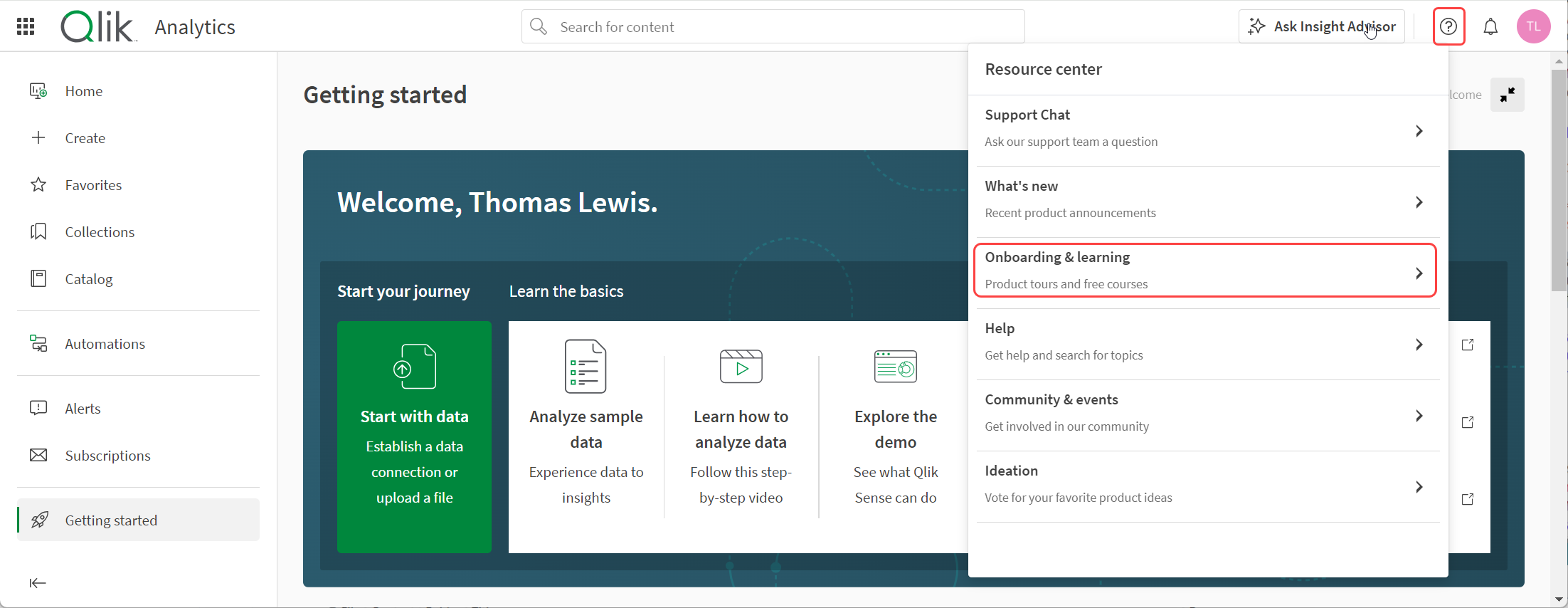Viewport: 1568px width, 608px height.
Task: Open the TL user avatar menu
Action: (1533, 26)
